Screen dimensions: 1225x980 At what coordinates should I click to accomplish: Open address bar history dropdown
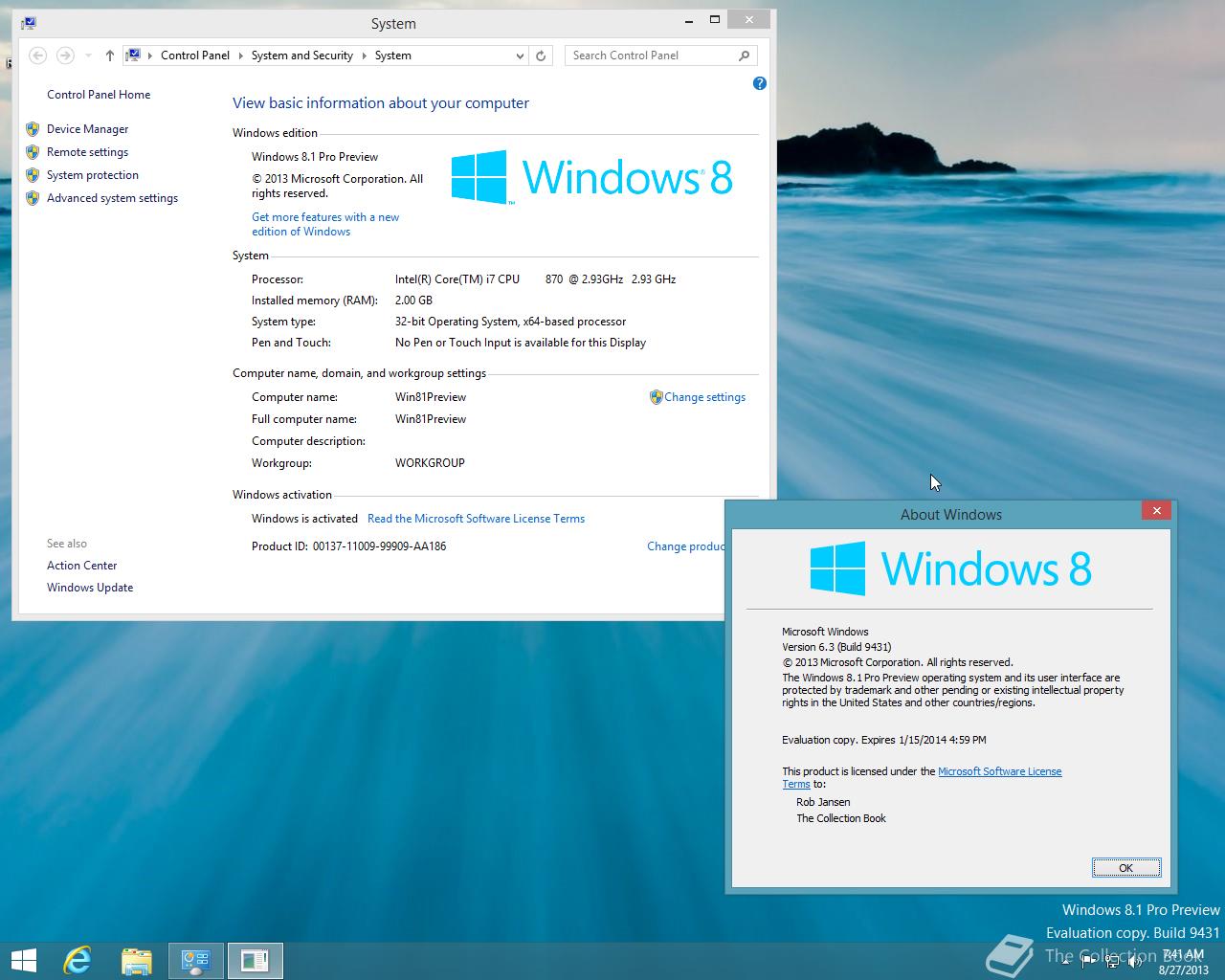click(x=520, y=56)
